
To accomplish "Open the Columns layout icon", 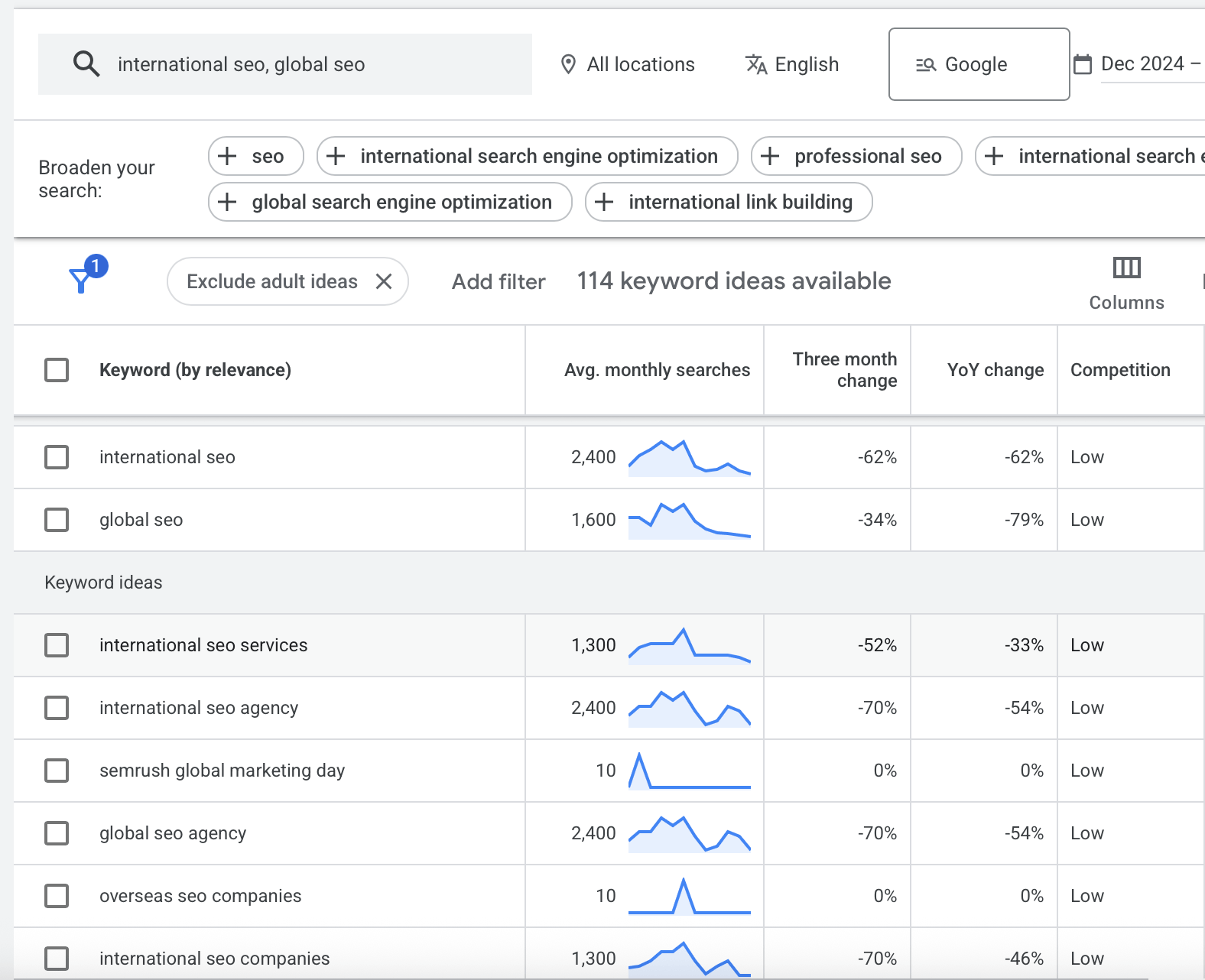I will pyautogui.click(x=1126, y=268).
